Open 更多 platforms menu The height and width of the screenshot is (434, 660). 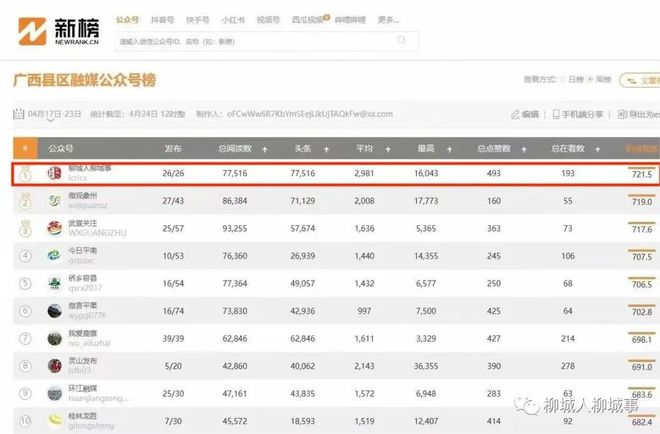click(x=388, y=19)
